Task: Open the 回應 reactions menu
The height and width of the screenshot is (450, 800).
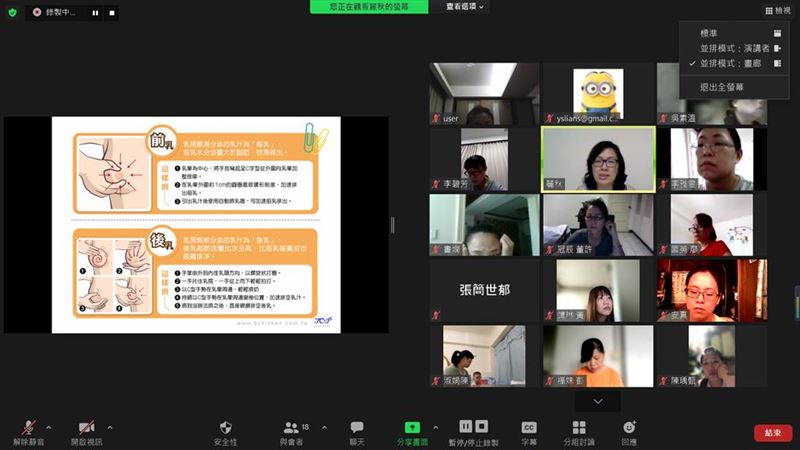Action: (629, 433)
